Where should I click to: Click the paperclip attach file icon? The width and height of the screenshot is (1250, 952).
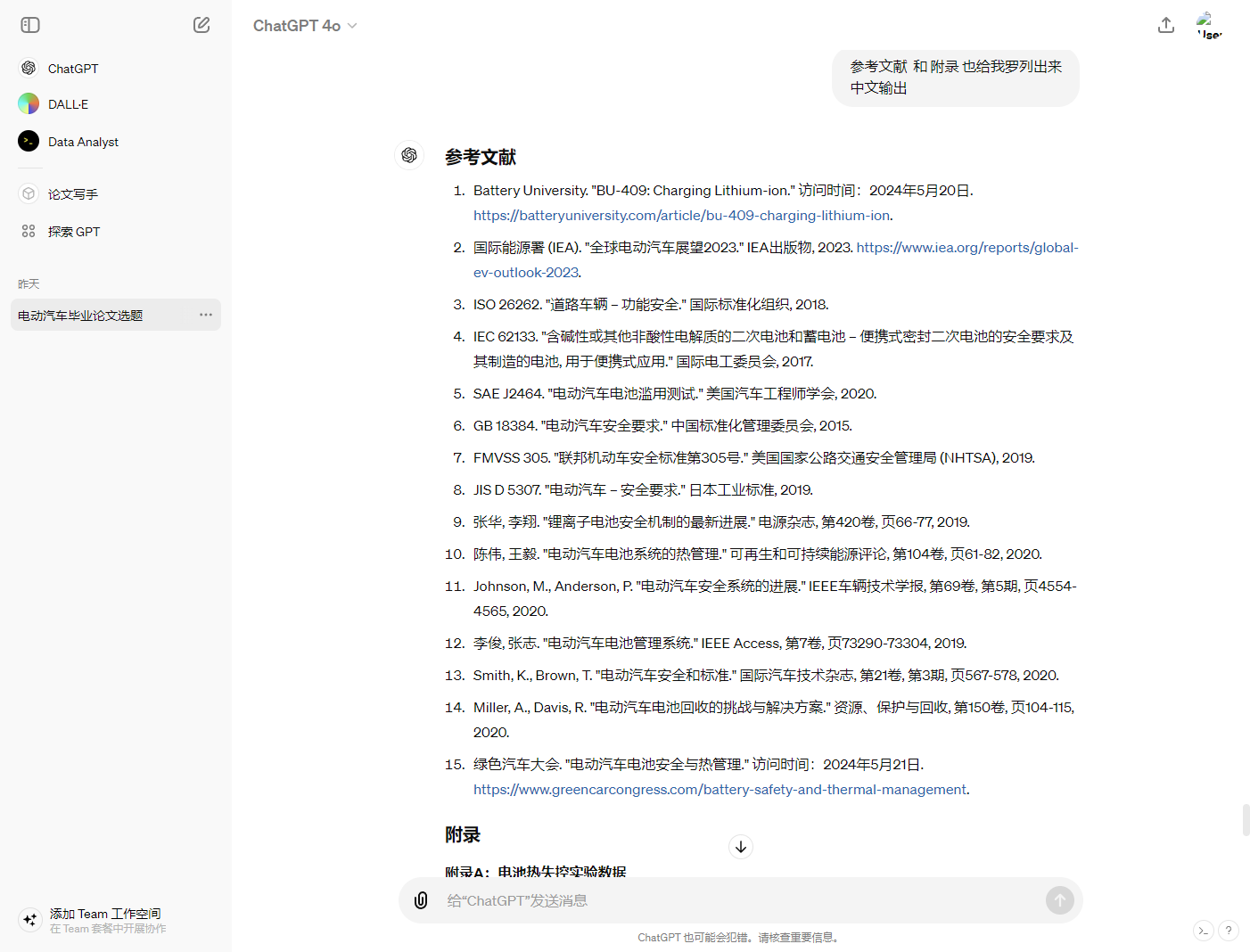pyautogui.click(x=421, y=900)
